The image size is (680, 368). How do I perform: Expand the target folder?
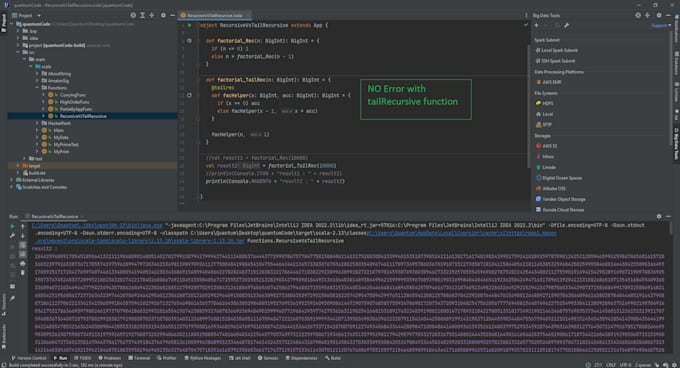click(x=18, y=166)
